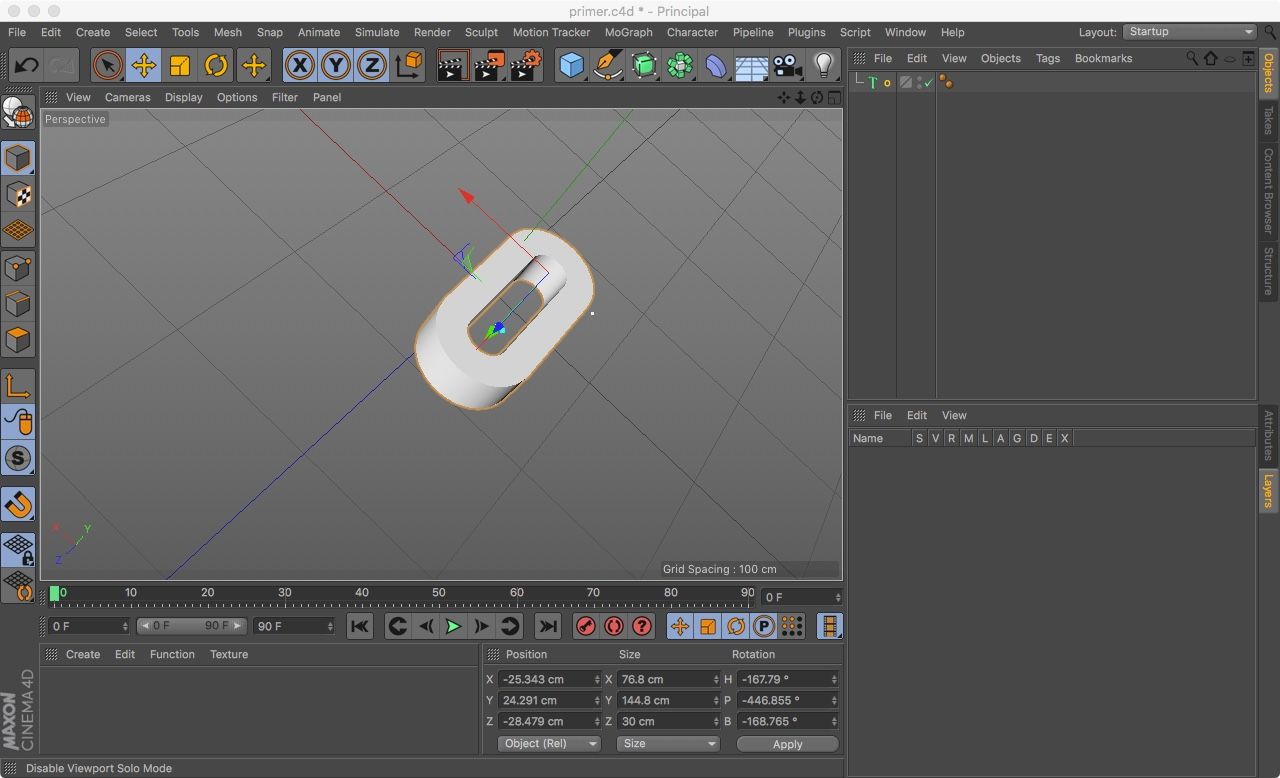
Task: Select the Rotate tool icon
Action: coord(216,66)
